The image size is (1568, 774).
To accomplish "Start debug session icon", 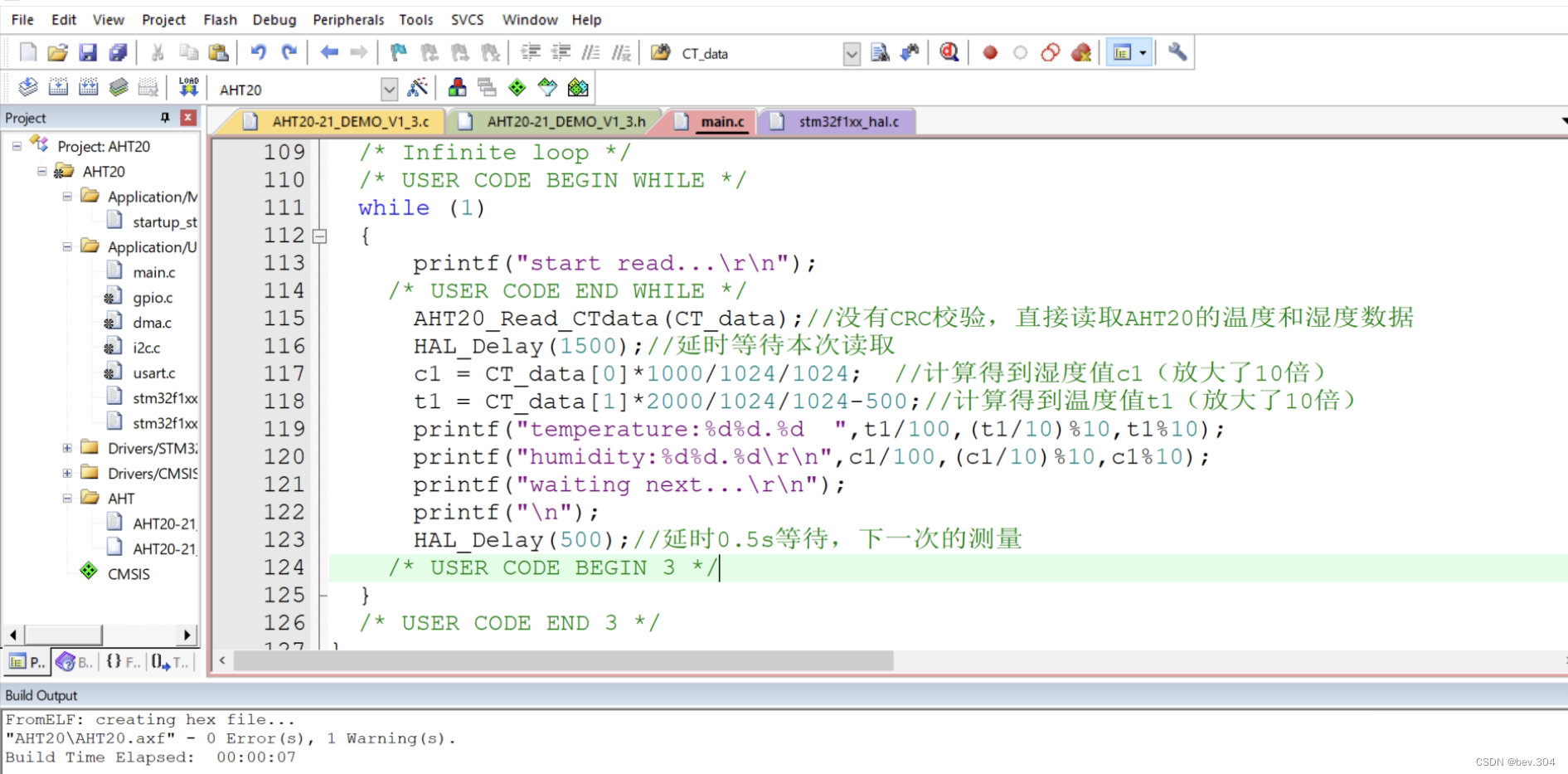I will click(x=949, y=53).
